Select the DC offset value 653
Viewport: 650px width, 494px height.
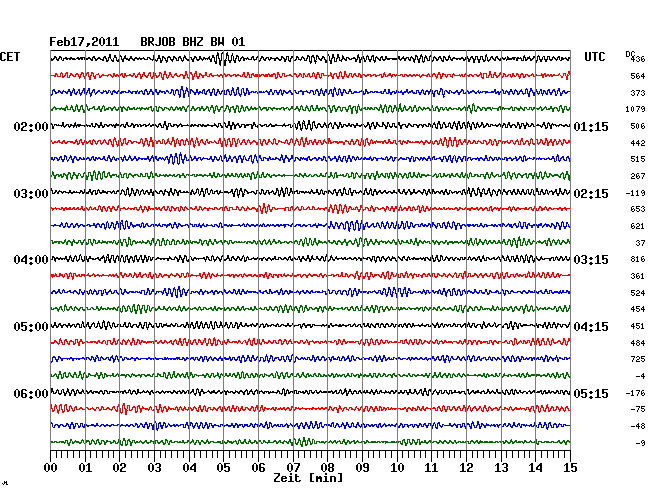click(x=638, y=209)
